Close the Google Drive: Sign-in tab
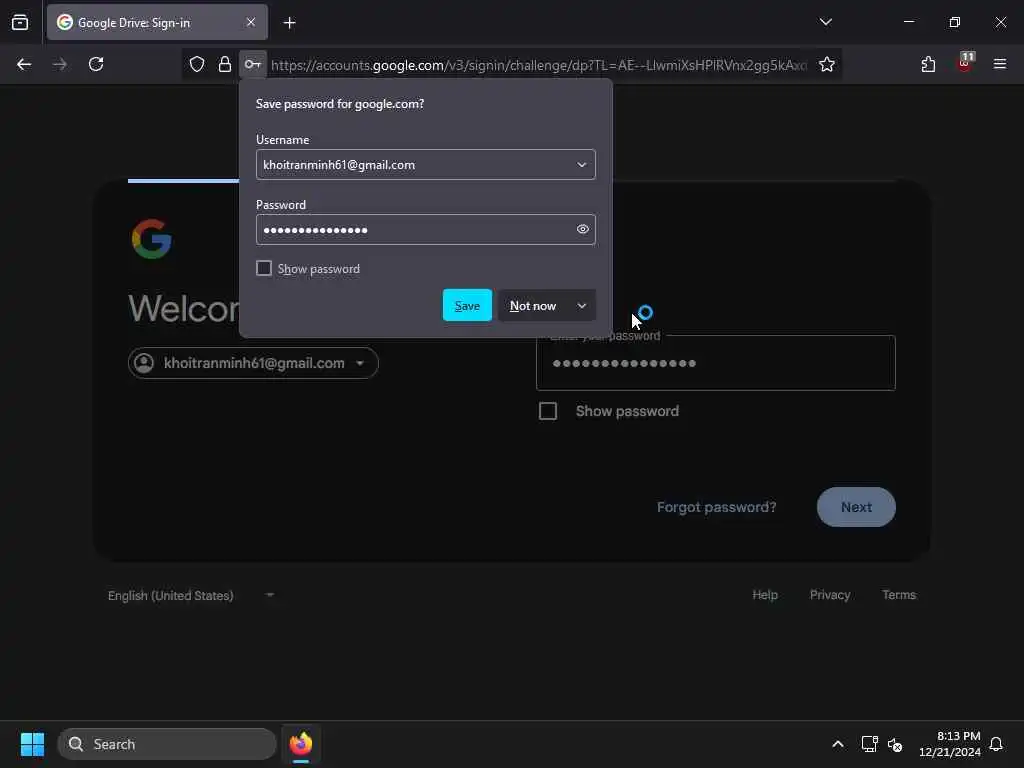The width and height of the screenshot is (1024, 768). click(x=251, y=22)
